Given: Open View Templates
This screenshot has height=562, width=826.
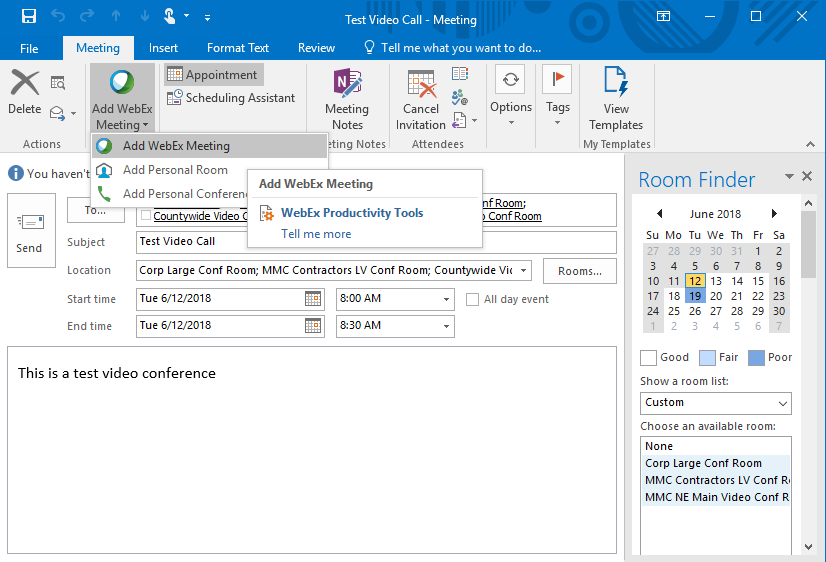Looking at the screenshot, I should tap(616, 100).
